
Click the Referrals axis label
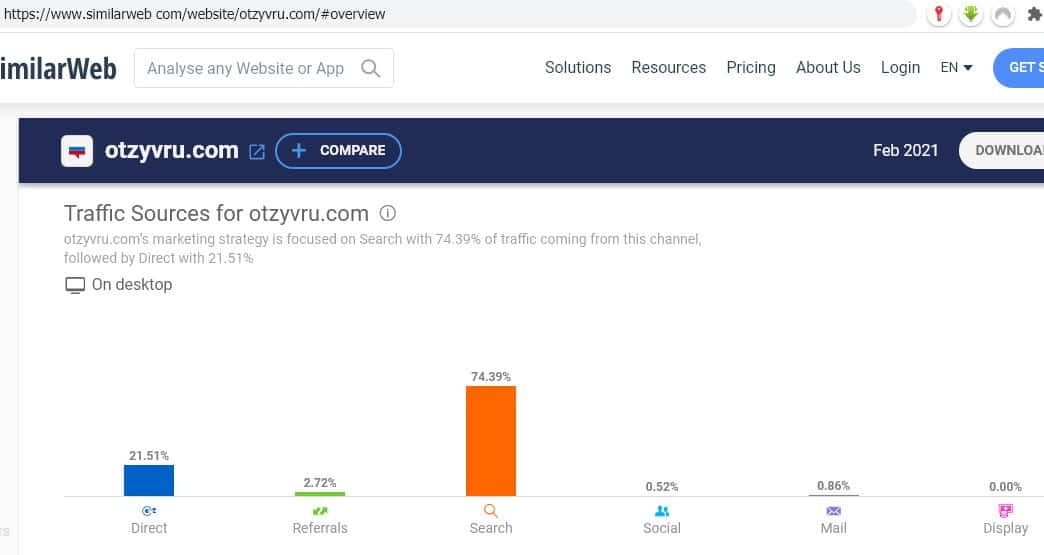[x=320, y=528]
